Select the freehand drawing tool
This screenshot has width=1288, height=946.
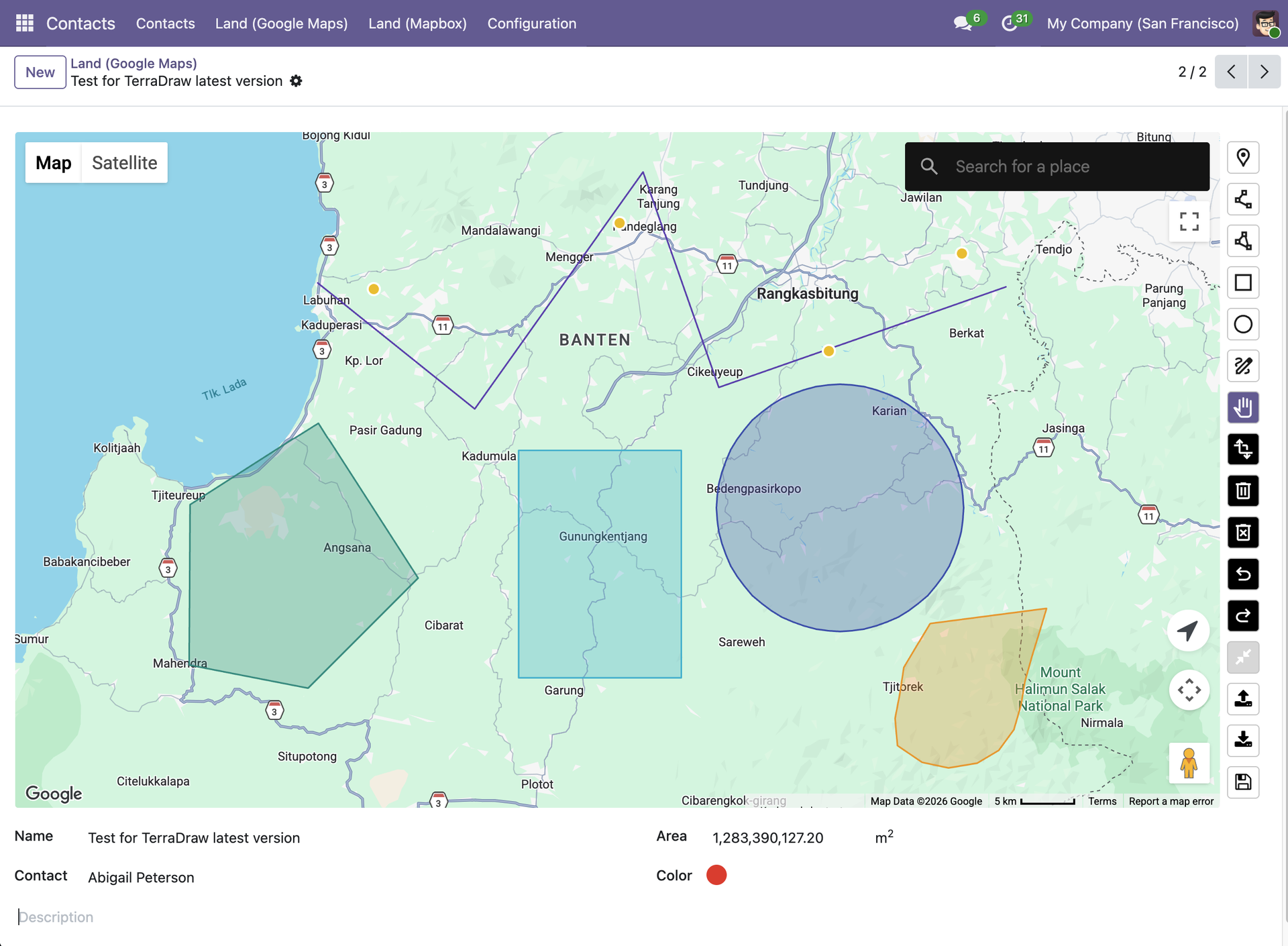click(x=1243, y=366)
